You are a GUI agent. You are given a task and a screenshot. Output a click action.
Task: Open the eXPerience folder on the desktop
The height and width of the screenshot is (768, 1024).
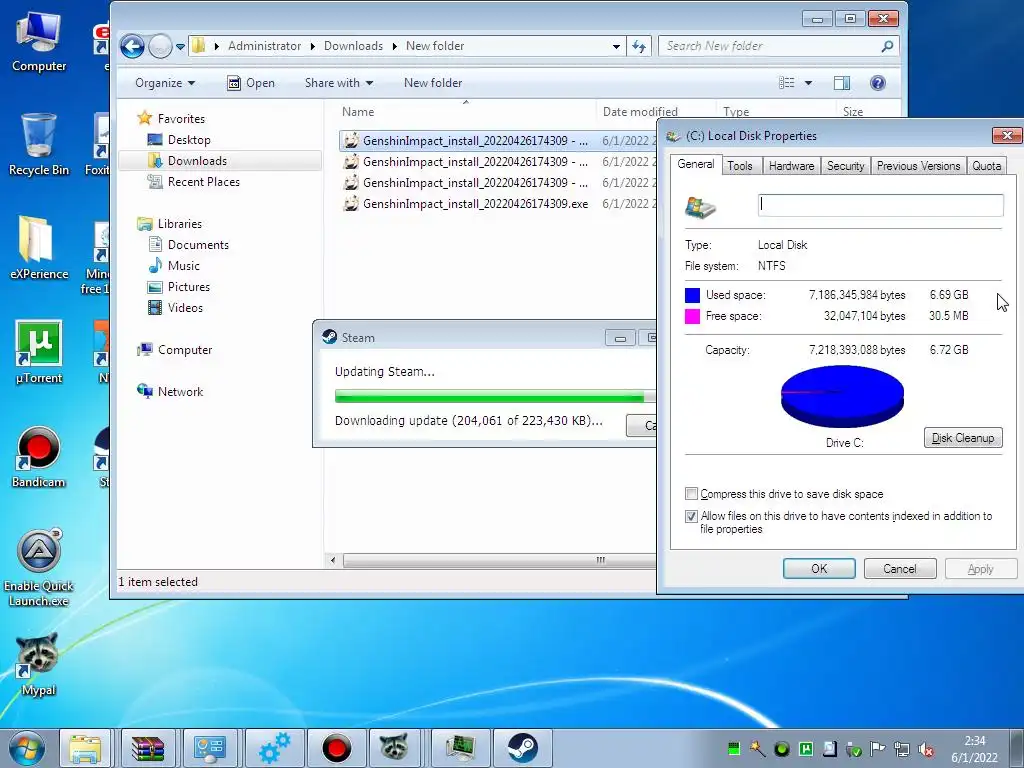pyautogui.click(x=39, y=248)
